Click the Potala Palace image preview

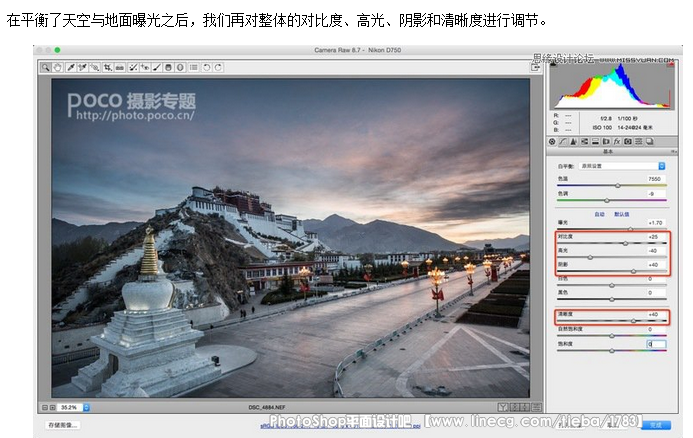pyautogui.click(x=290, y=238)
